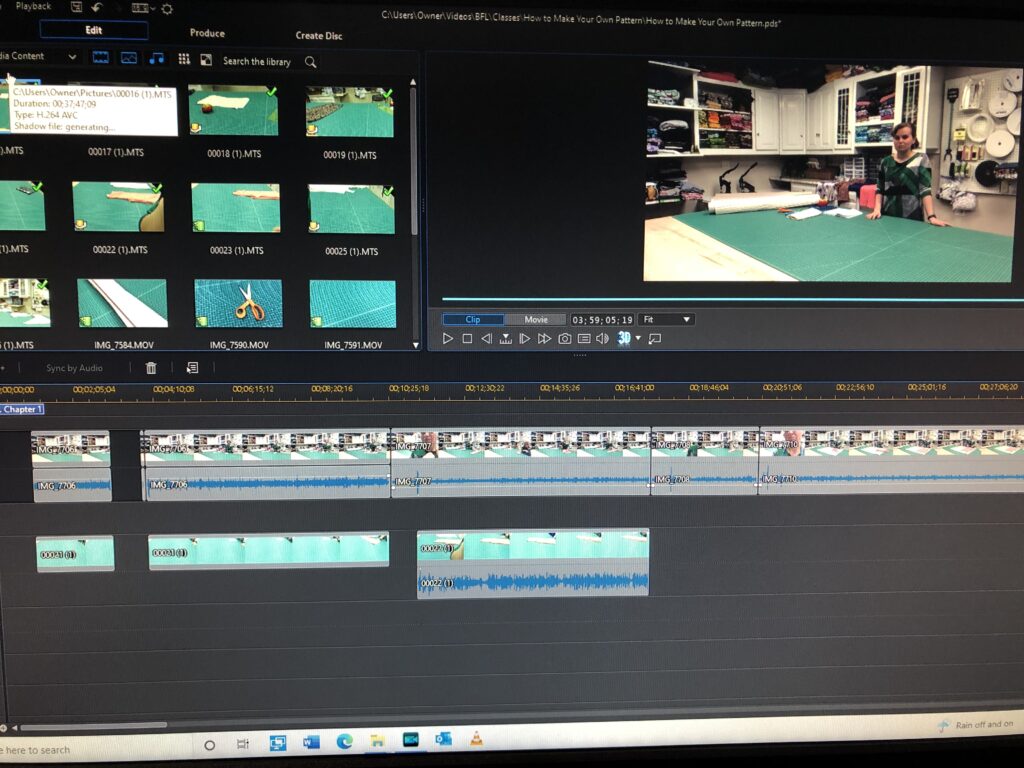Viewport: 1024px width, 768px height.
Task: Click the undock preview window icon
Action: click(655, 339)
